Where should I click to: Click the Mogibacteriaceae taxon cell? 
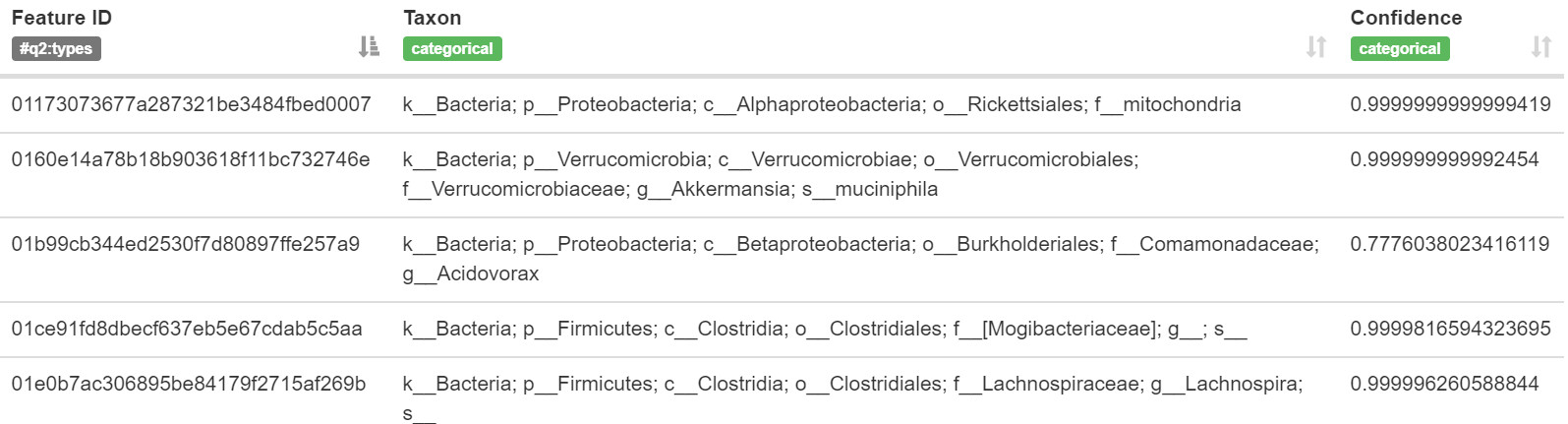tap(825, 329)
